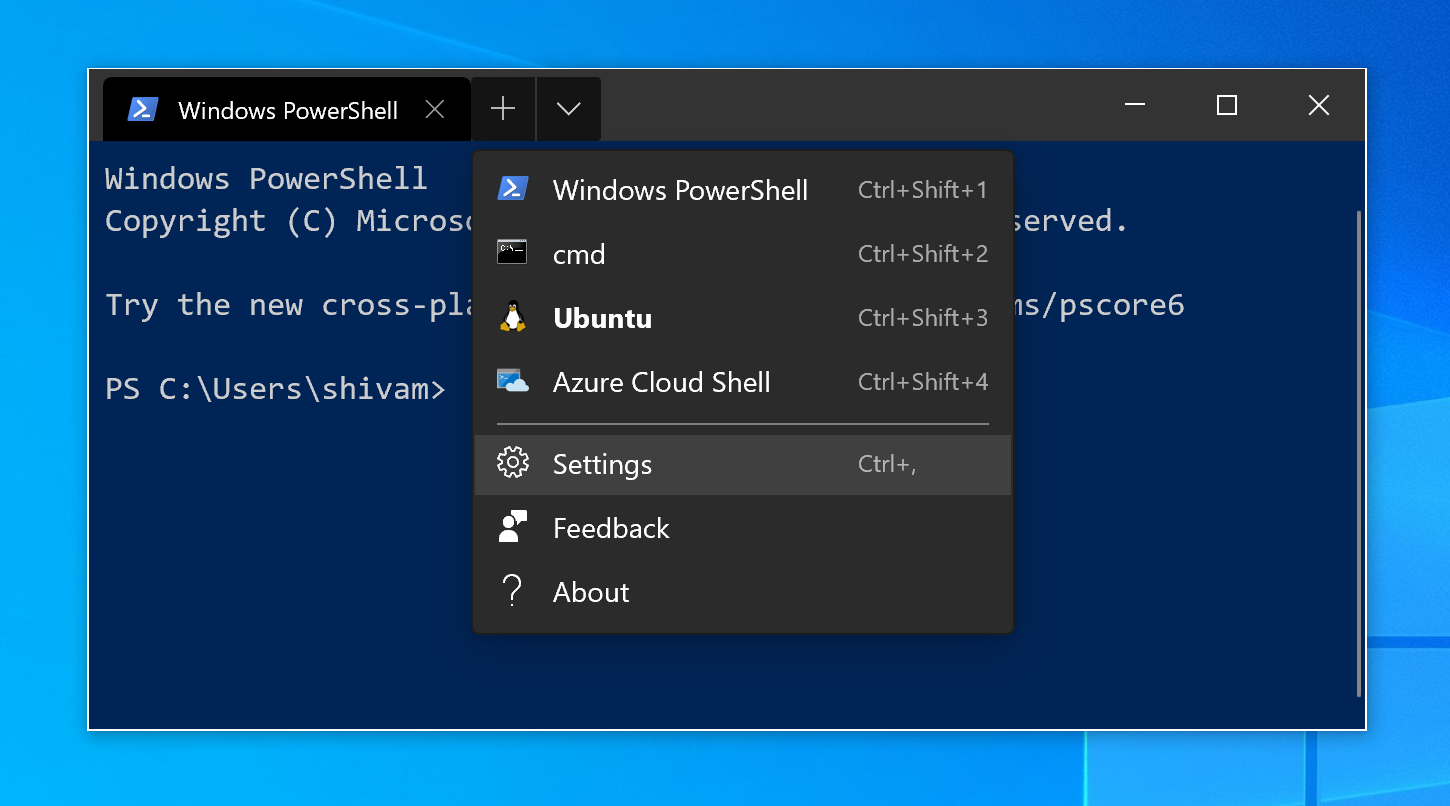Click the Ctrl+Shift+3 shortcut label
Viewport: 1450px width, 806px height.
click(x=923, y=318)
